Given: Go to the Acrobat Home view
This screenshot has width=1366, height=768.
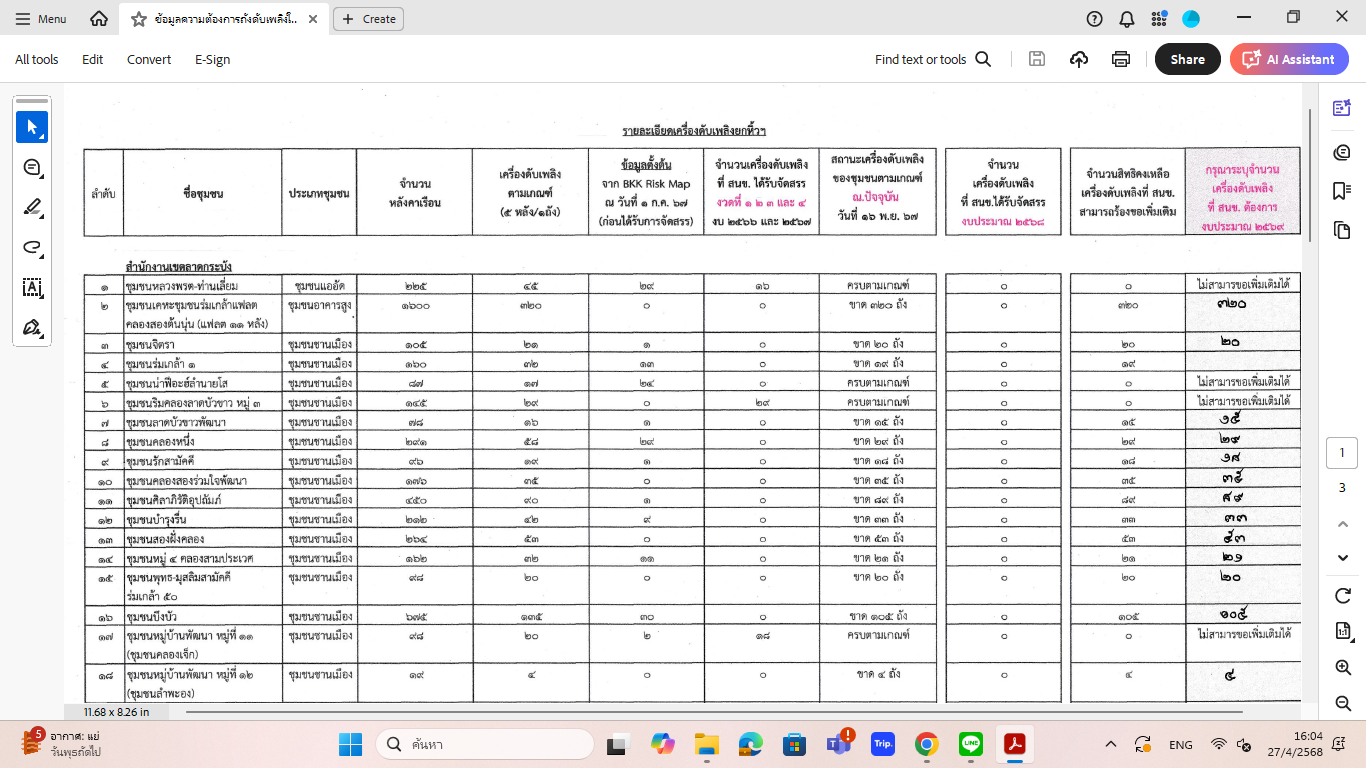Looking at the screenshot, I should (x=99, y=19).
